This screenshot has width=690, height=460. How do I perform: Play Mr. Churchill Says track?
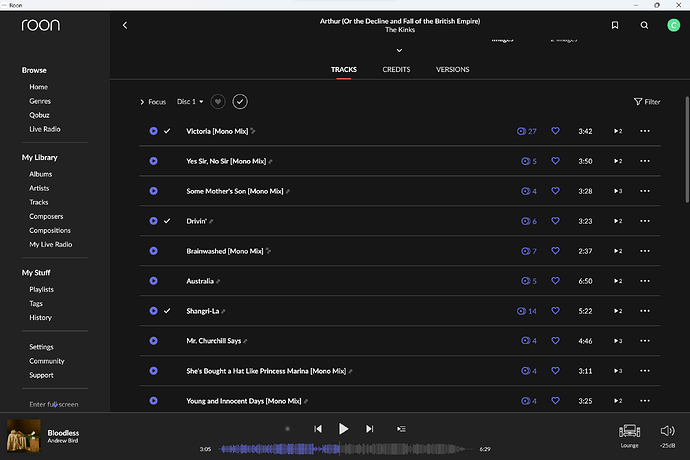(153, 341)
